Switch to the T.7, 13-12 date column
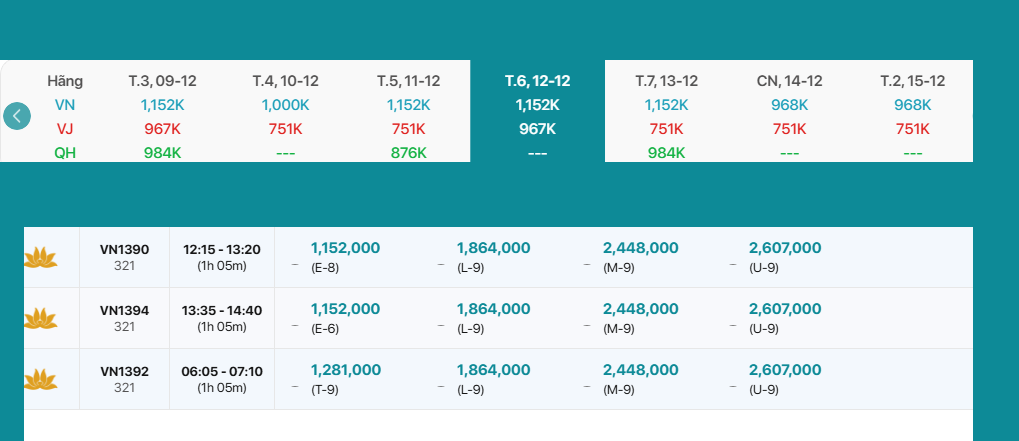This screenshot has width=1019, height=441. pyautogui.click(x=666, y=81)
